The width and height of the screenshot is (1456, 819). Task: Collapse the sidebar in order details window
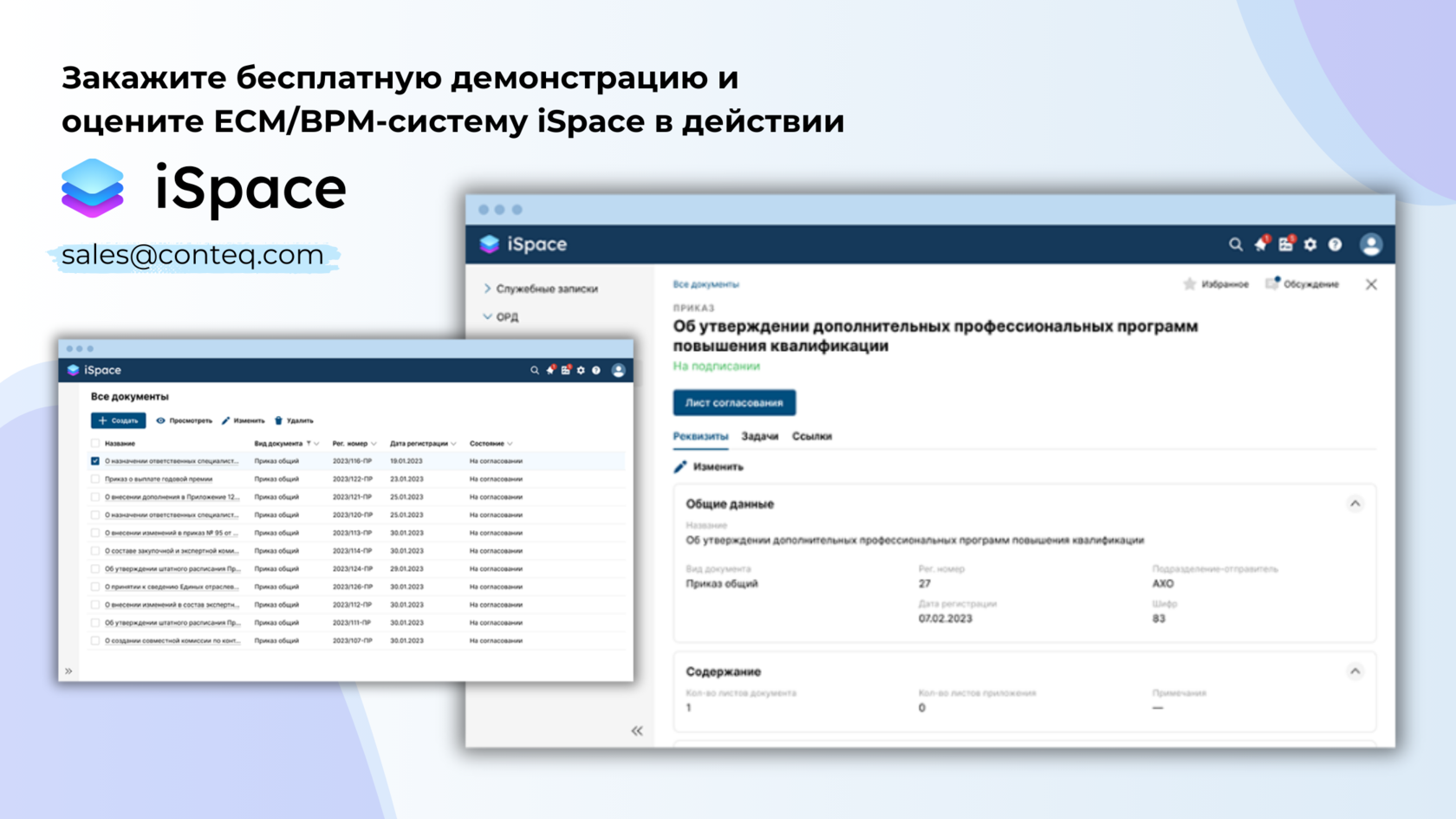pyautogui.click(x=637, y=731)
